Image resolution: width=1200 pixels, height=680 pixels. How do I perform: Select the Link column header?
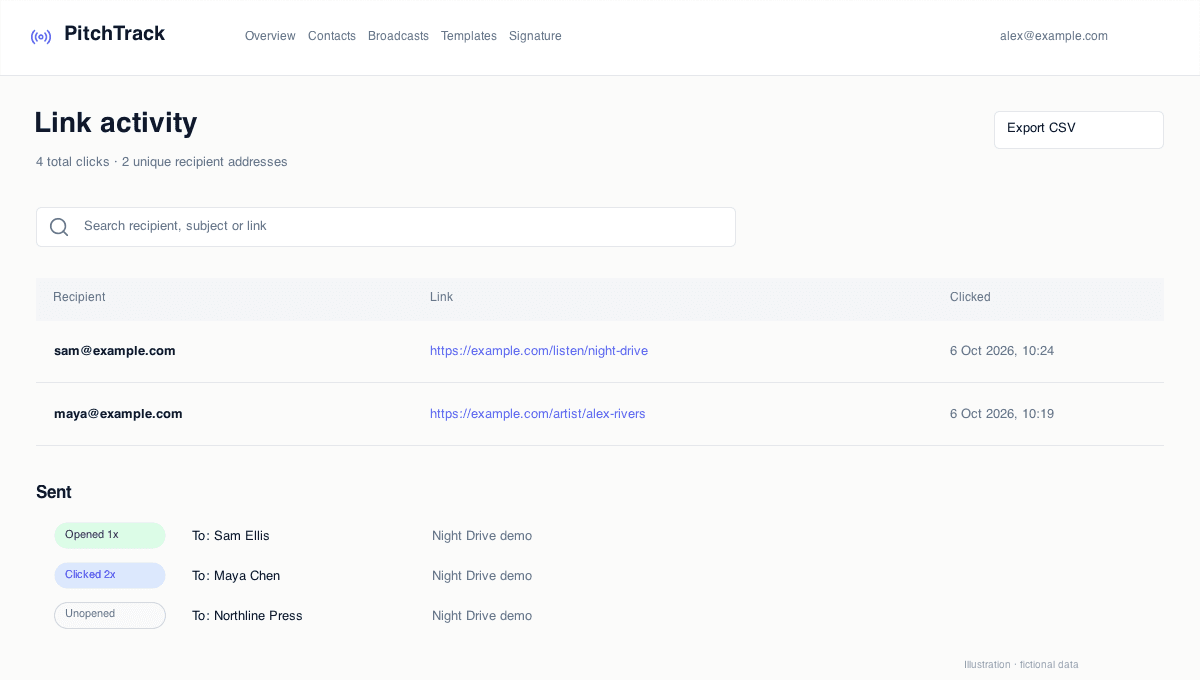point(441,297)
